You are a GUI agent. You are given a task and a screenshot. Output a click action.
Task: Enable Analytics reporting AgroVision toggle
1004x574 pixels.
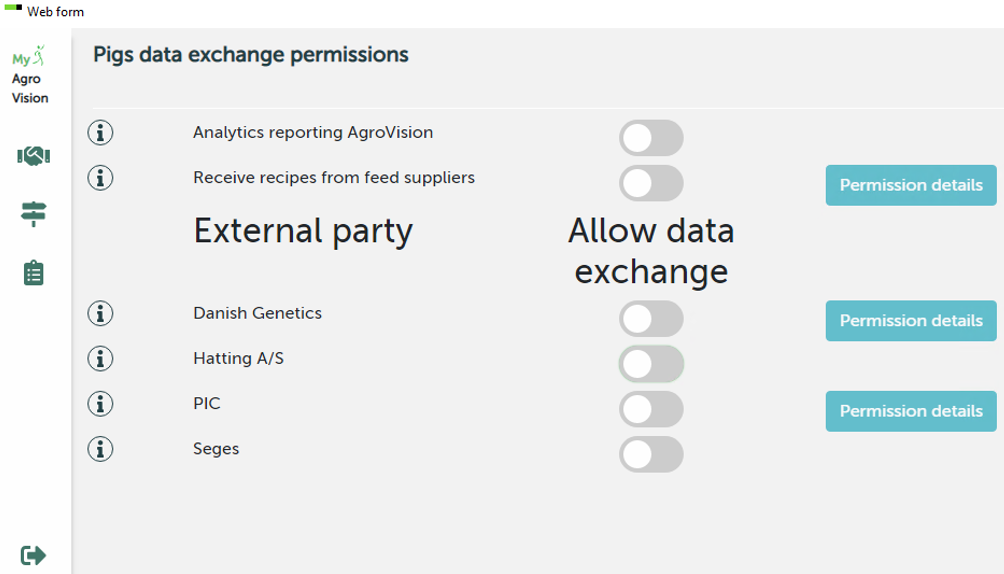click(x=651, y=138)
